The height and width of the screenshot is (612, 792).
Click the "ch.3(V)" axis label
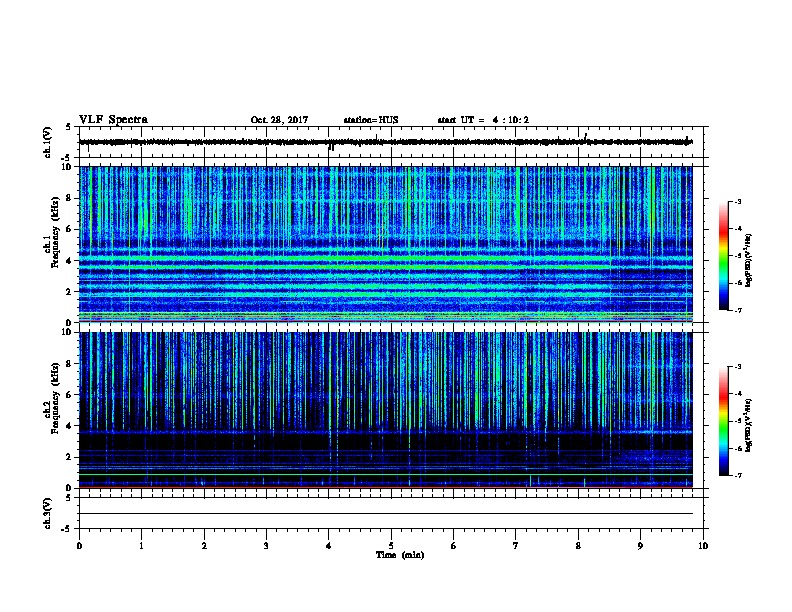click(x=47, y=513)
